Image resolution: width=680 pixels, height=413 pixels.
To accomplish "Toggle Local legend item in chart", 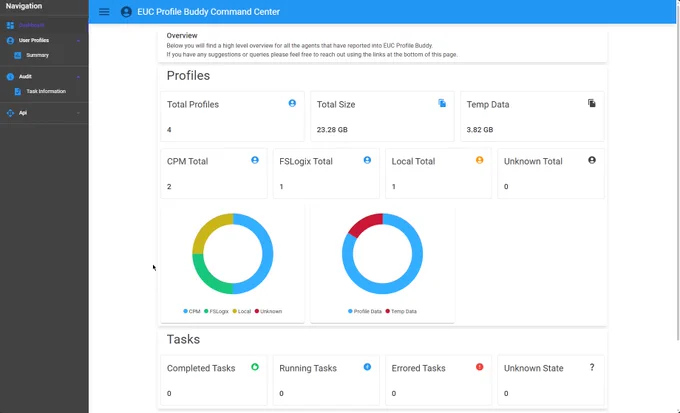I will click(x=242, y=311).
